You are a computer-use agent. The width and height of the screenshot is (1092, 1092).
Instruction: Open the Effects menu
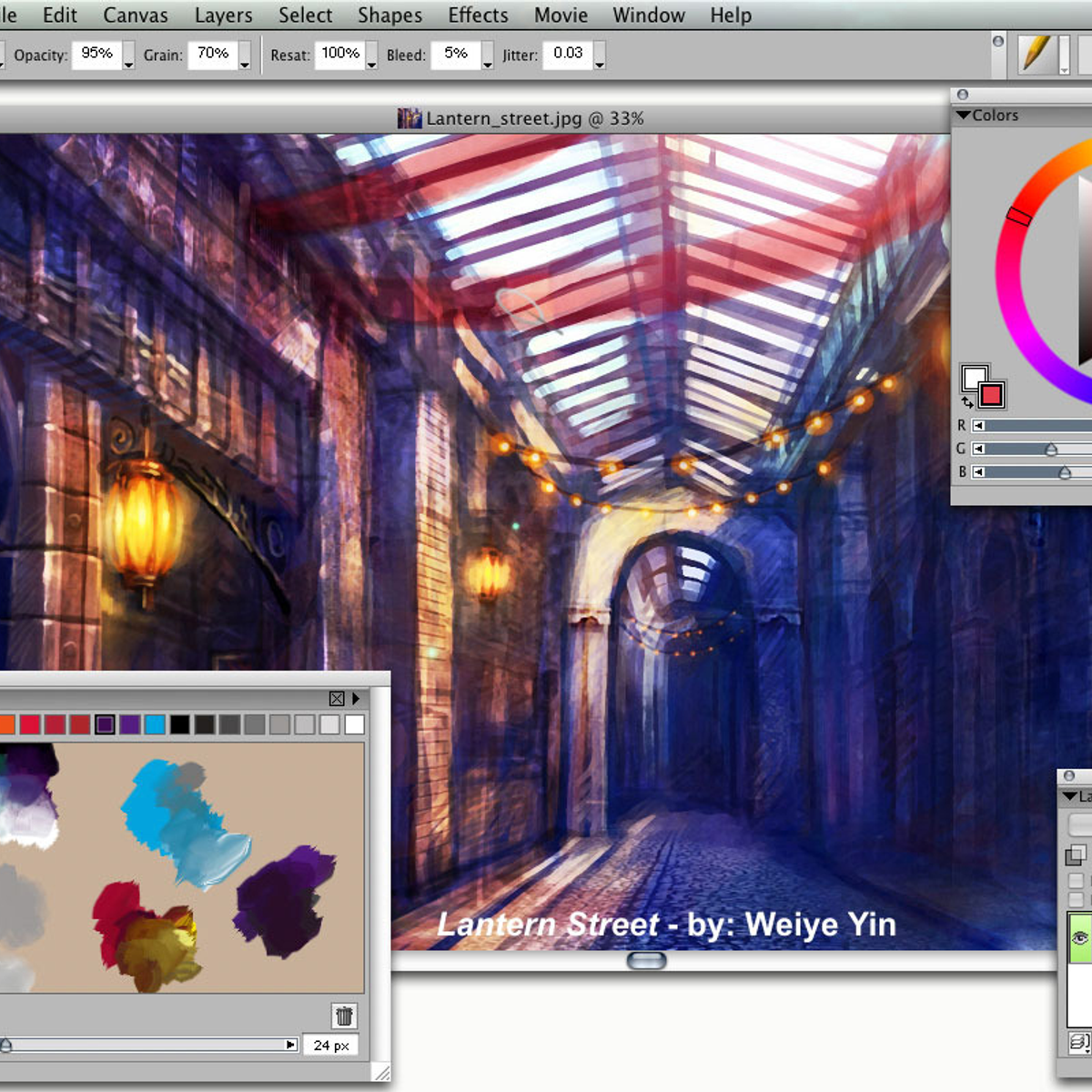click(478, 15)
